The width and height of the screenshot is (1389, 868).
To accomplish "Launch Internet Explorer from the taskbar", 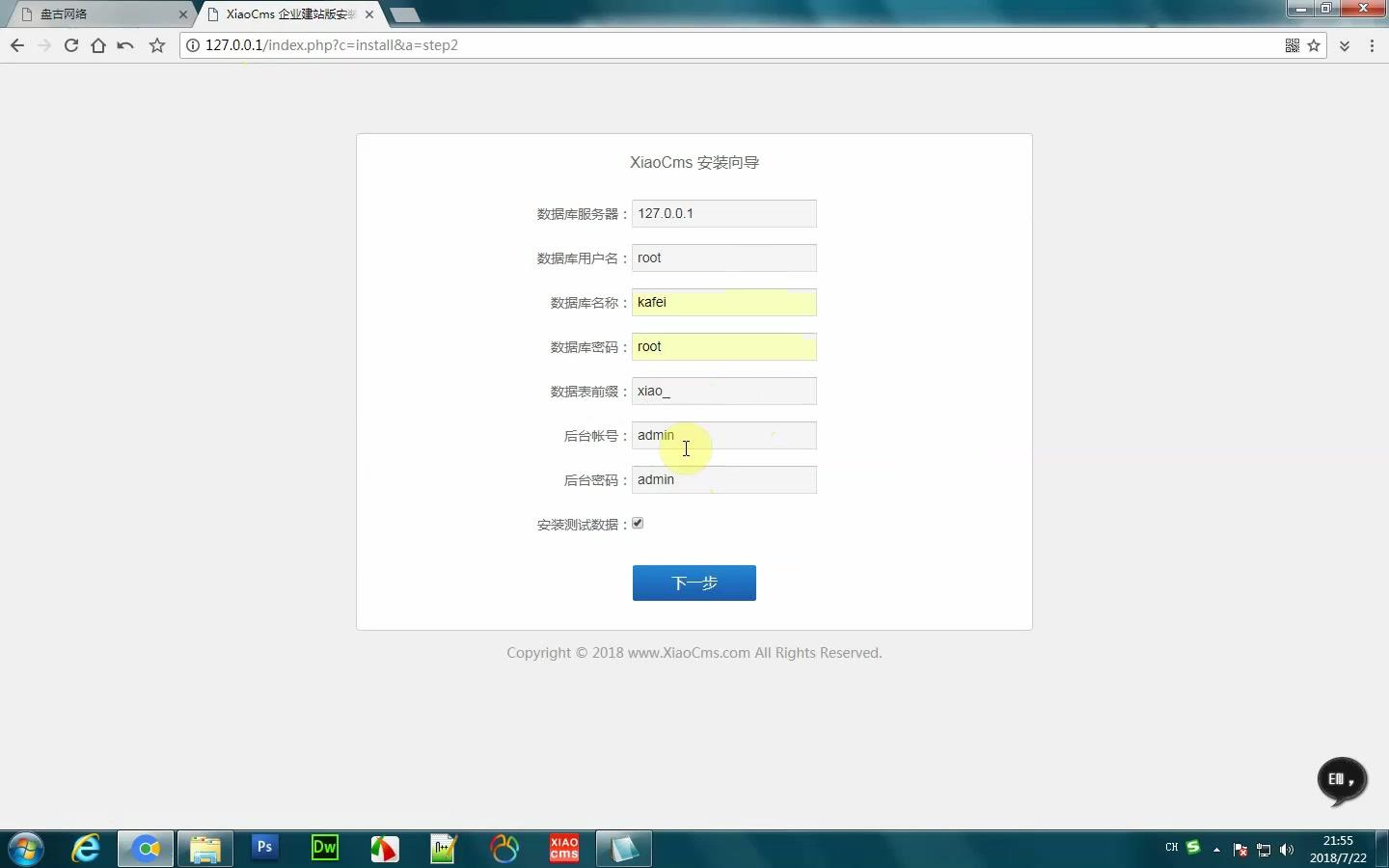I will [86, 849].
